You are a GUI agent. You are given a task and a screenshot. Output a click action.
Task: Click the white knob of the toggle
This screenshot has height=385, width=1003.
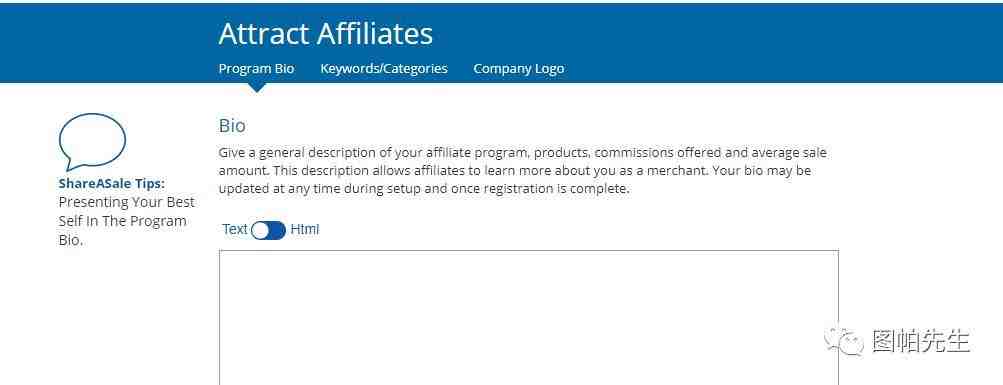260,231
